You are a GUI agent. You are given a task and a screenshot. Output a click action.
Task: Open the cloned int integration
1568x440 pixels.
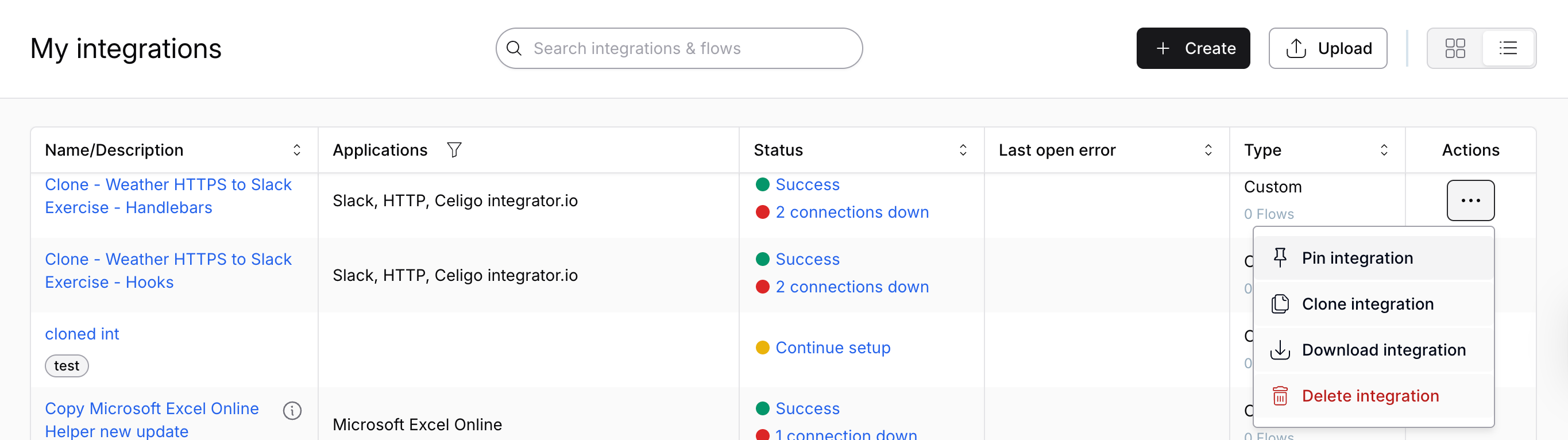(x=82, y=334)
